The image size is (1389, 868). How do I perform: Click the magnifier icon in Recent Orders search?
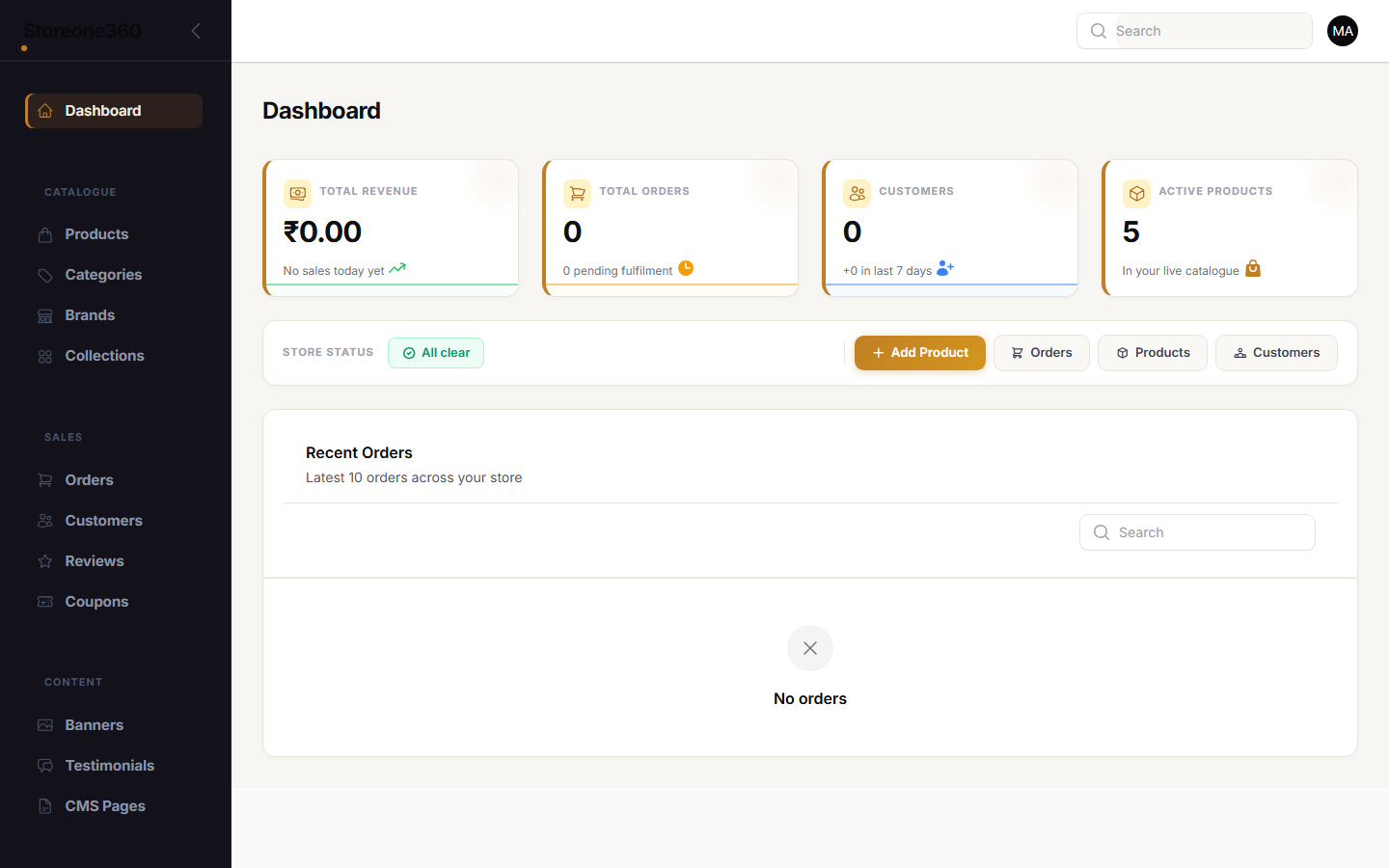tap(1102, 532)
